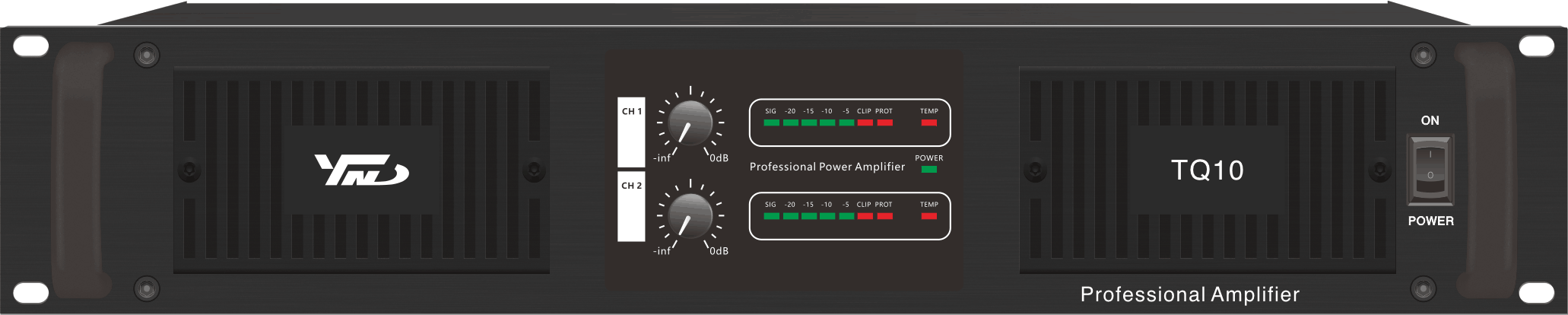This screenshot has height=315, width=1568.
Task: Click the CH 1 volume knob
Action: pyautogui.click(x=690, y=123)
